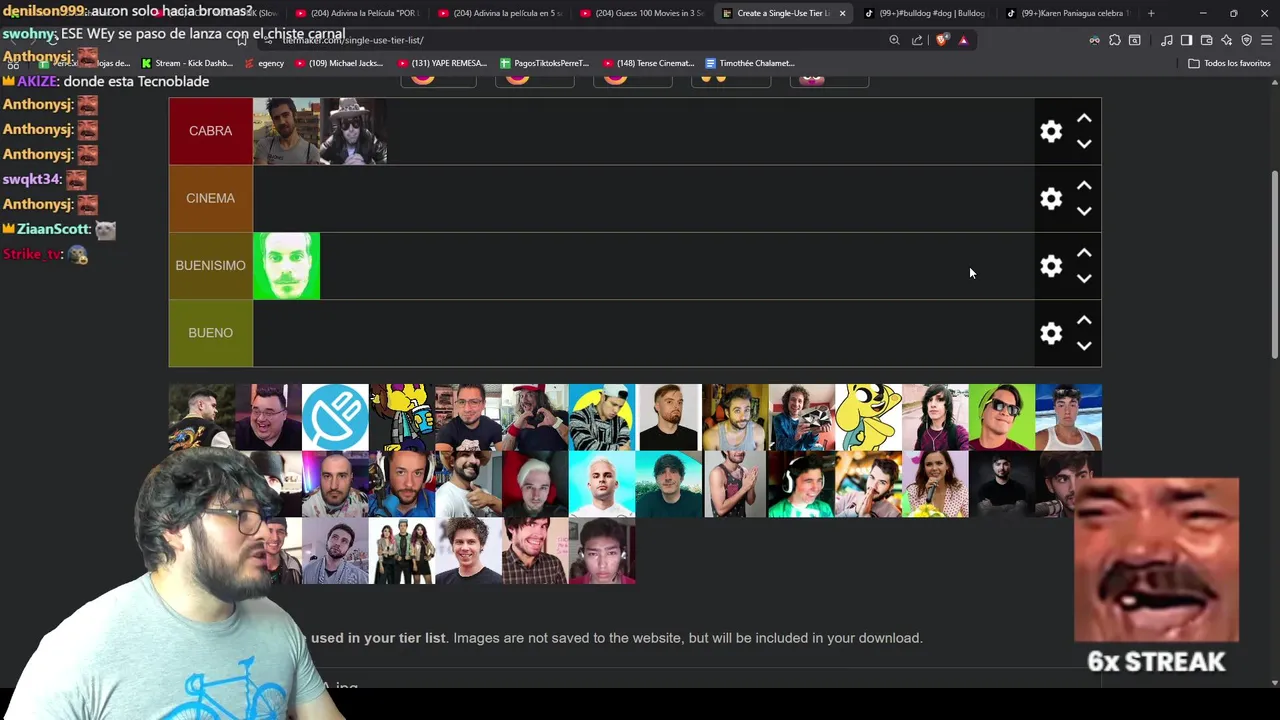Select green-tinted face in BUENISIMO tier
The image size is (1280, 720).
tap(287, 266)
